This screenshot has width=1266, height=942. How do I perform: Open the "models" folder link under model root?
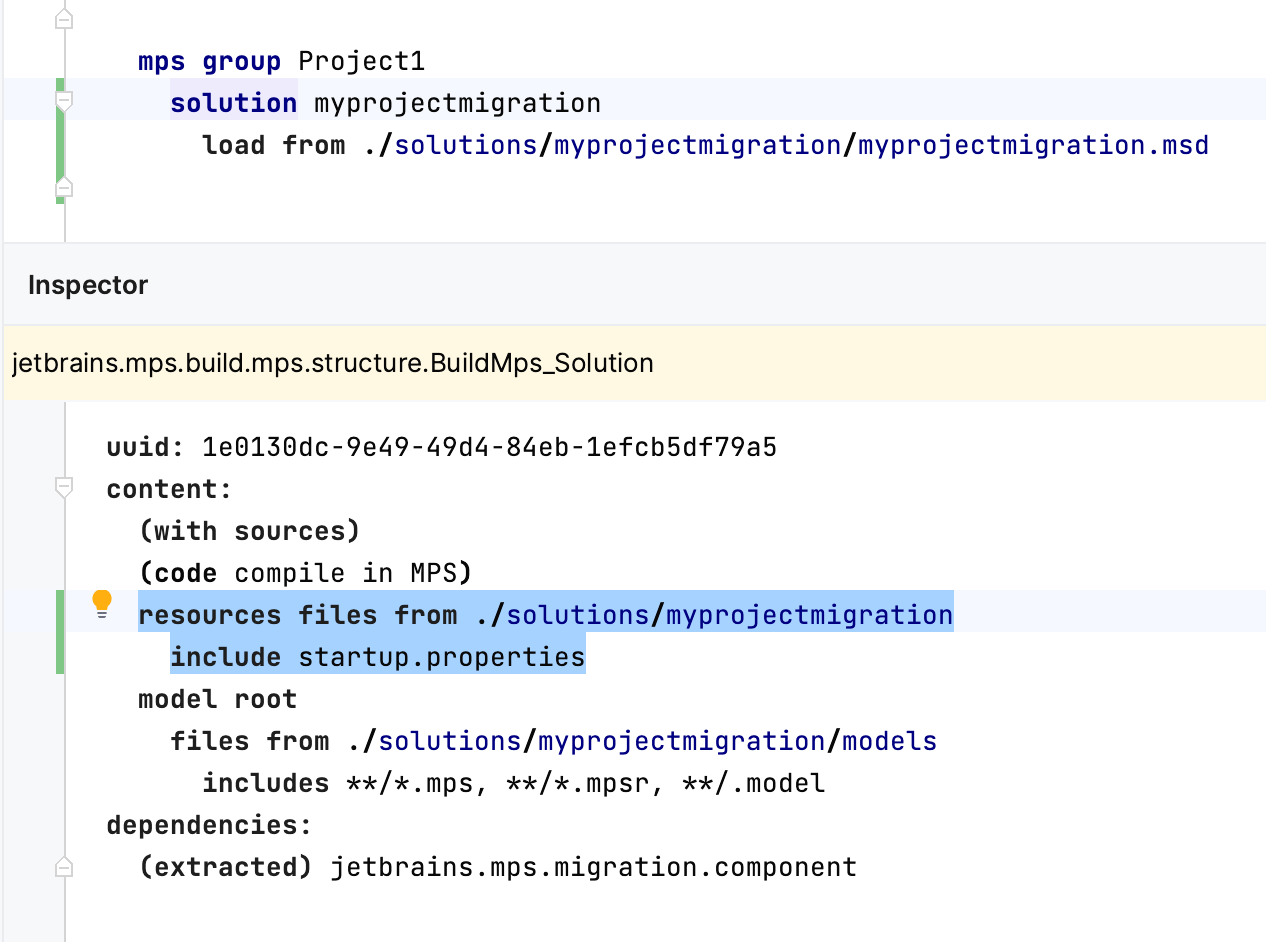click(x=890, y=741)
